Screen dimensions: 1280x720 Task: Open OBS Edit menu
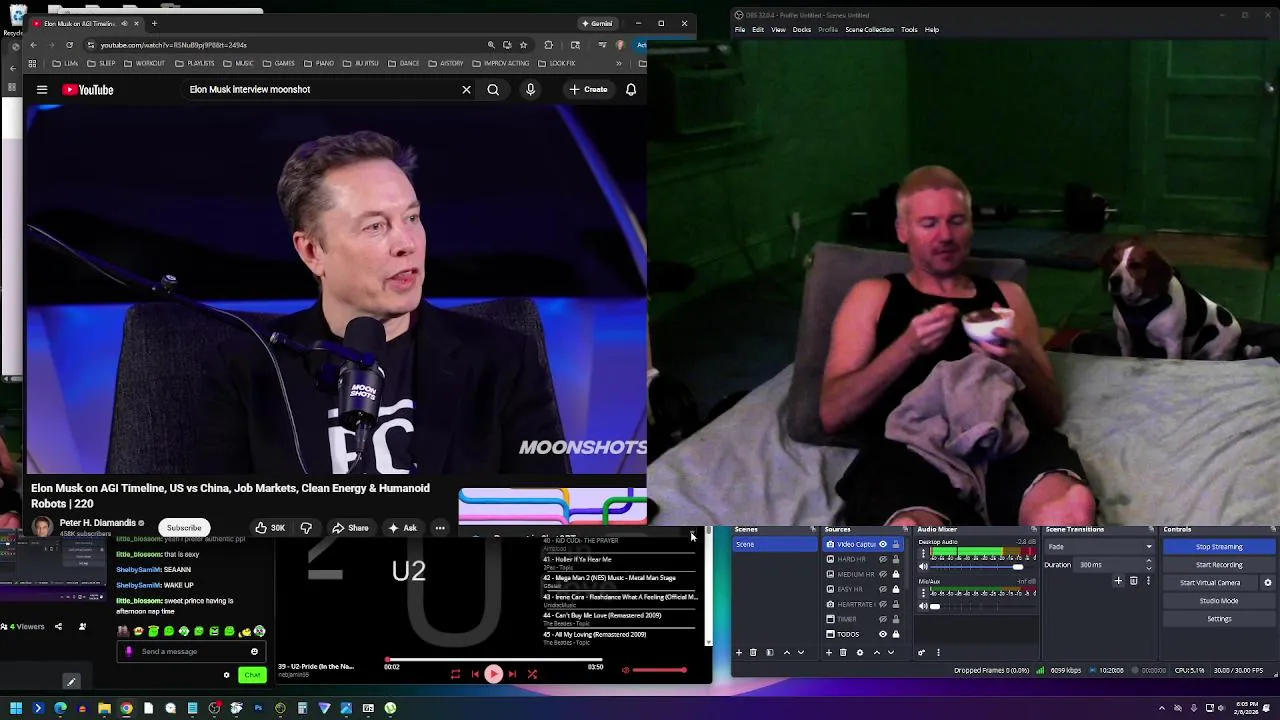coord(758,30)
